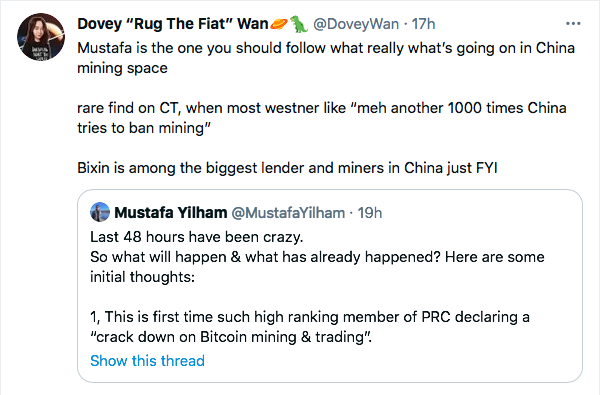
Task: Click the "1, This is first time" line
Action: click(x=310, y=317)
